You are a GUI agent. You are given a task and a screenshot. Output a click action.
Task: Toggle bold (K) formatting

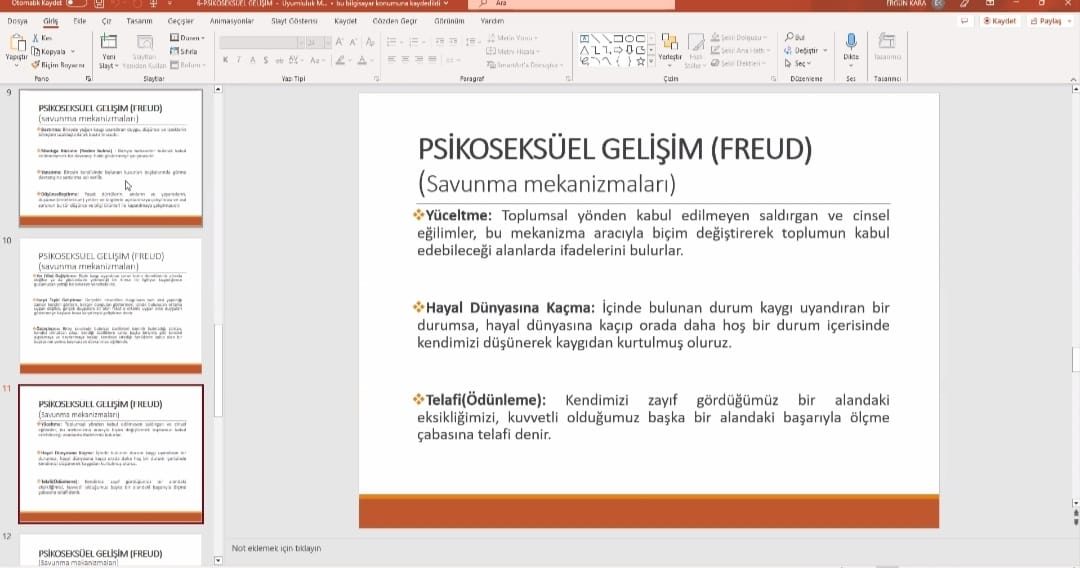[225, 61]
